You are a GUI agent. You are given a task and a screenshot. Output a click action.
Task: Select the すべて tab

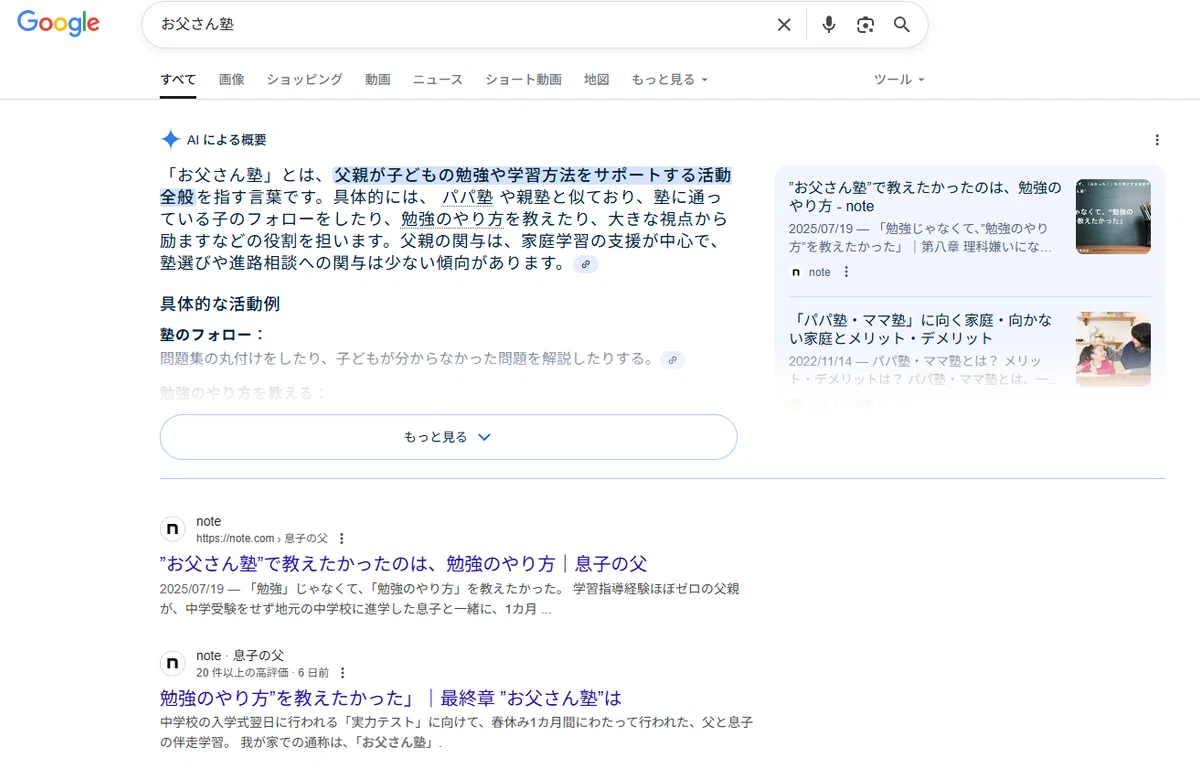(178, 79)
